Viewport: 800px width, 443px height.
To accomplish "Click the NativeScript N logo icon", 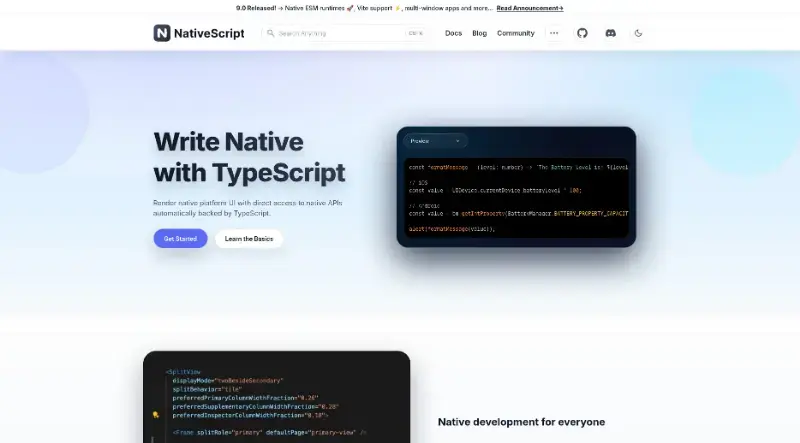I will point(162,33).
